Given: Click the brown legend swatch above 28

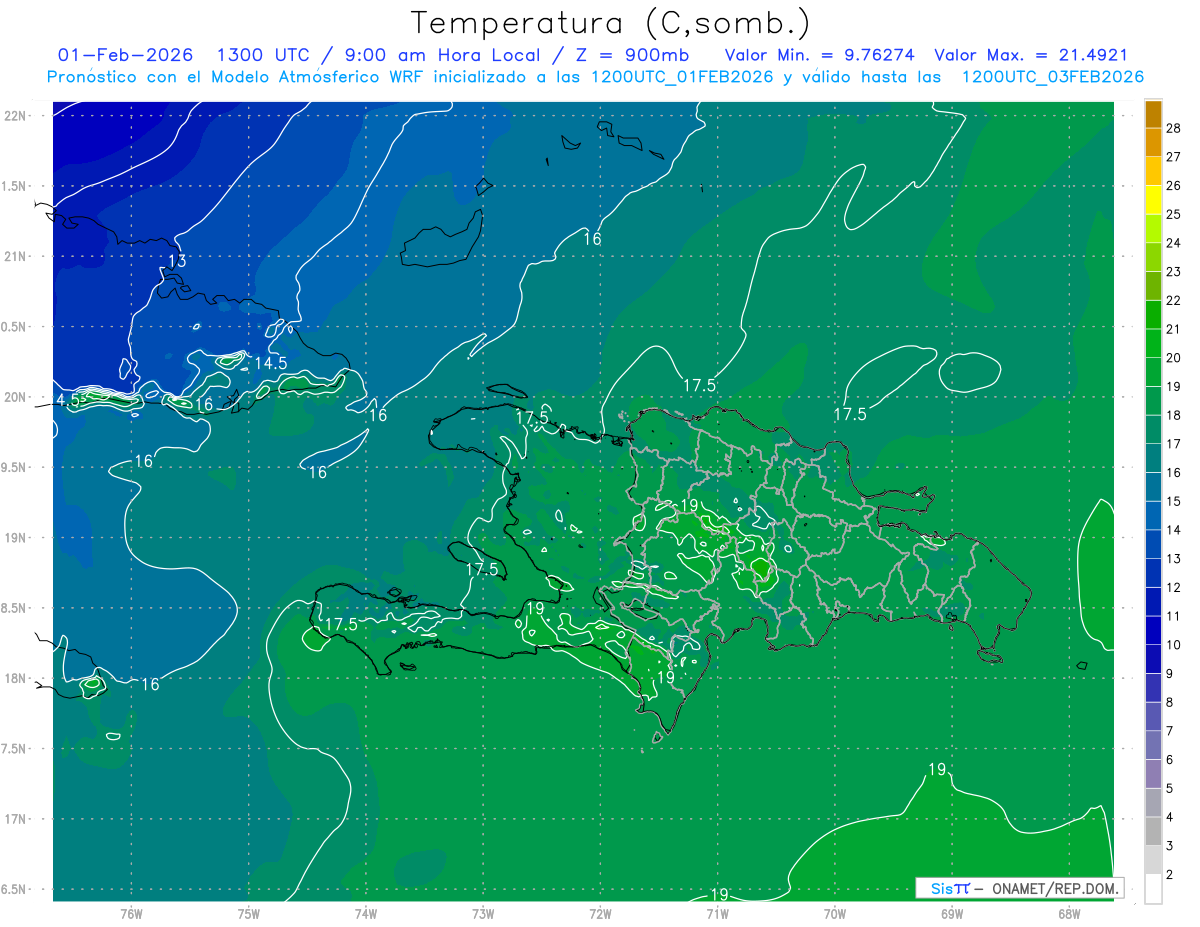Looking at the screenshot, I should click(x=1153, y=114).
